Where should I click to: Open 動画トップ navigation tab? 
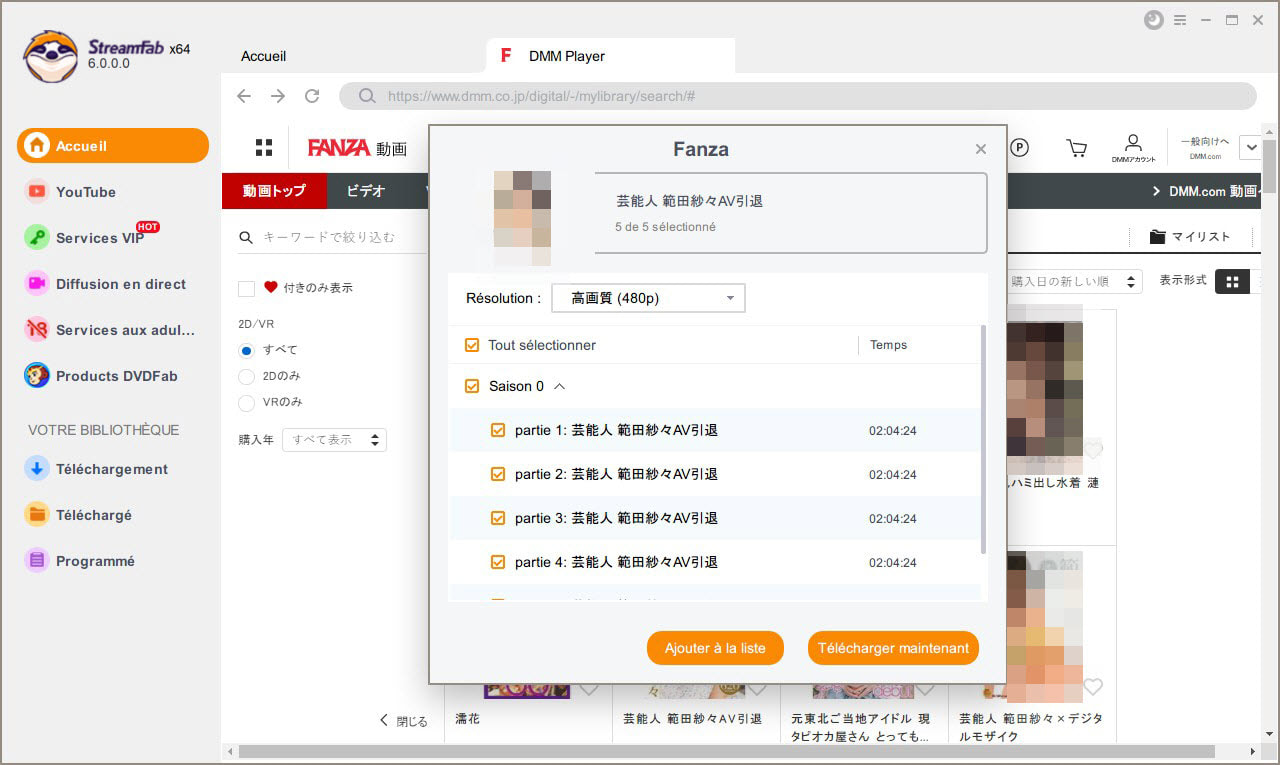coord(273,191)
